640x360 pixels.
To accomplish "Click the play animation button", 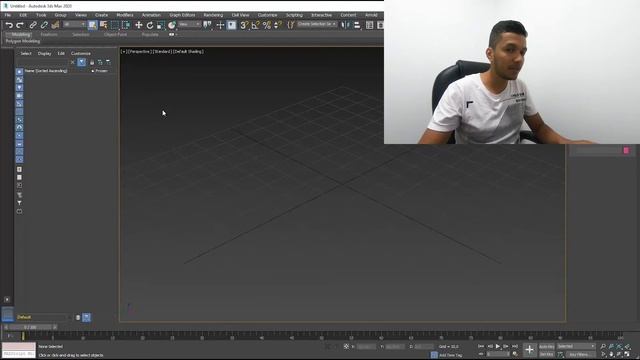I will [498, 346].
